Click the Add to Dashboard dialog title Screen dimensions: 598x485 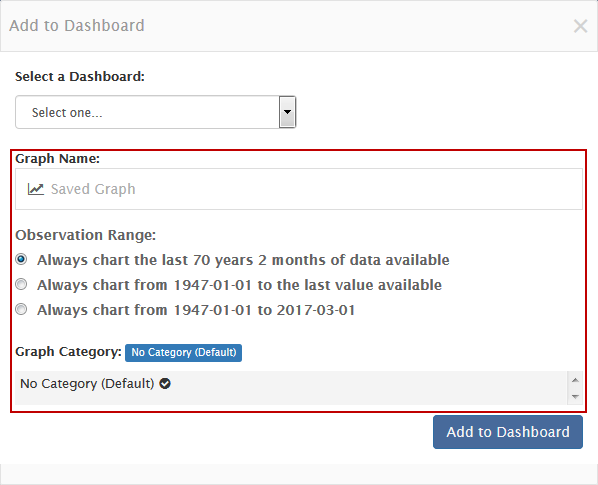77,26
